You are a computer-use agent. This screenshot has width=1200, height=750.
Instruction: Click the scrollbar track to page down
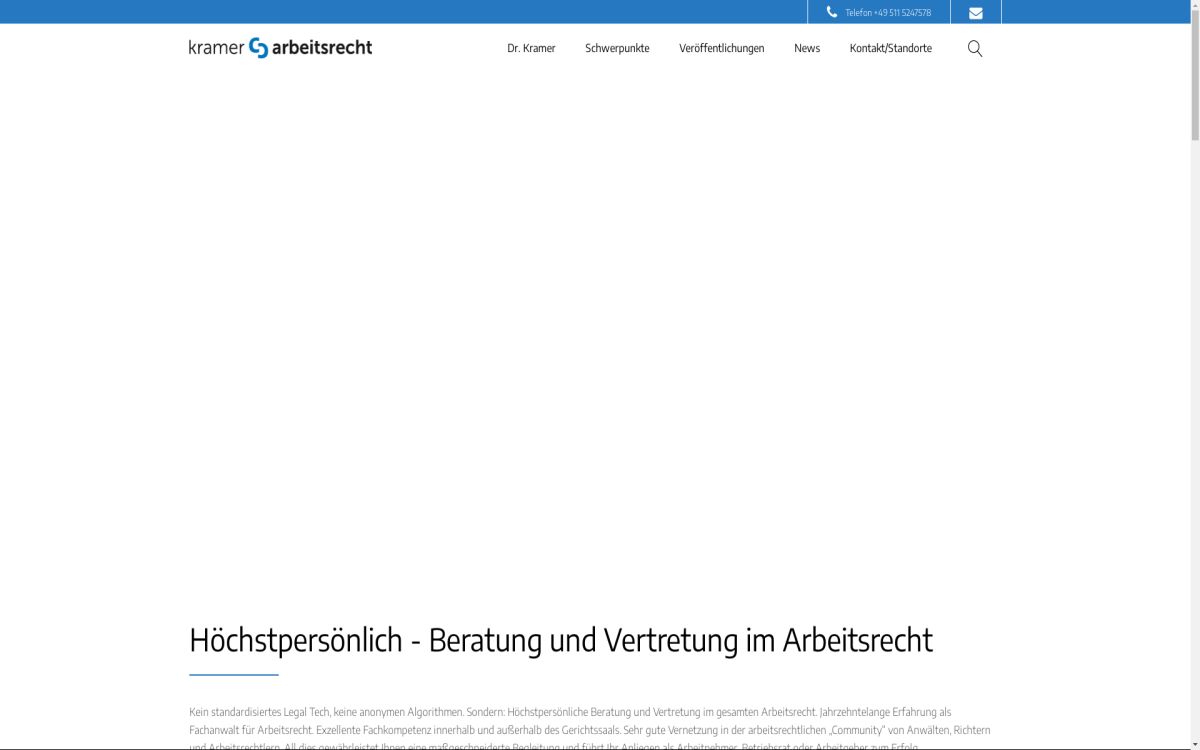pyautogui.click(x=1195, y=400)
